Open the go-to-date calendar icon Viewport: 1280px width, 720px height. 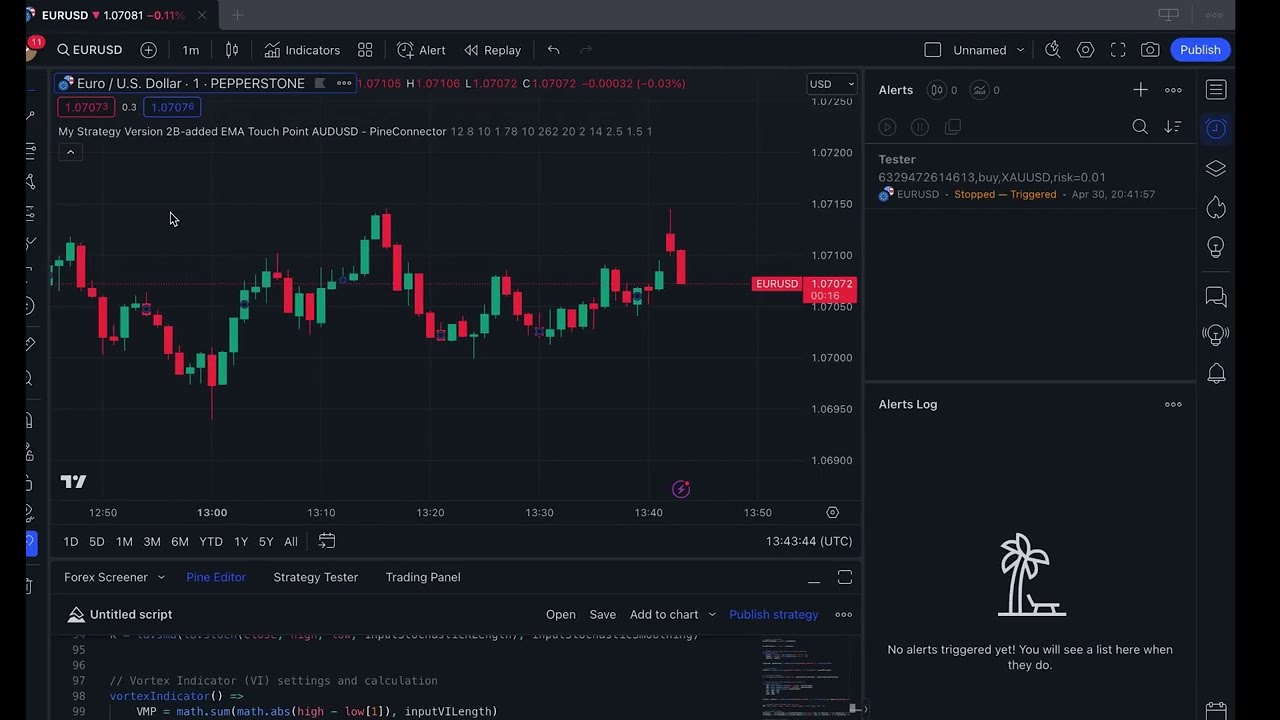point(326,541)
